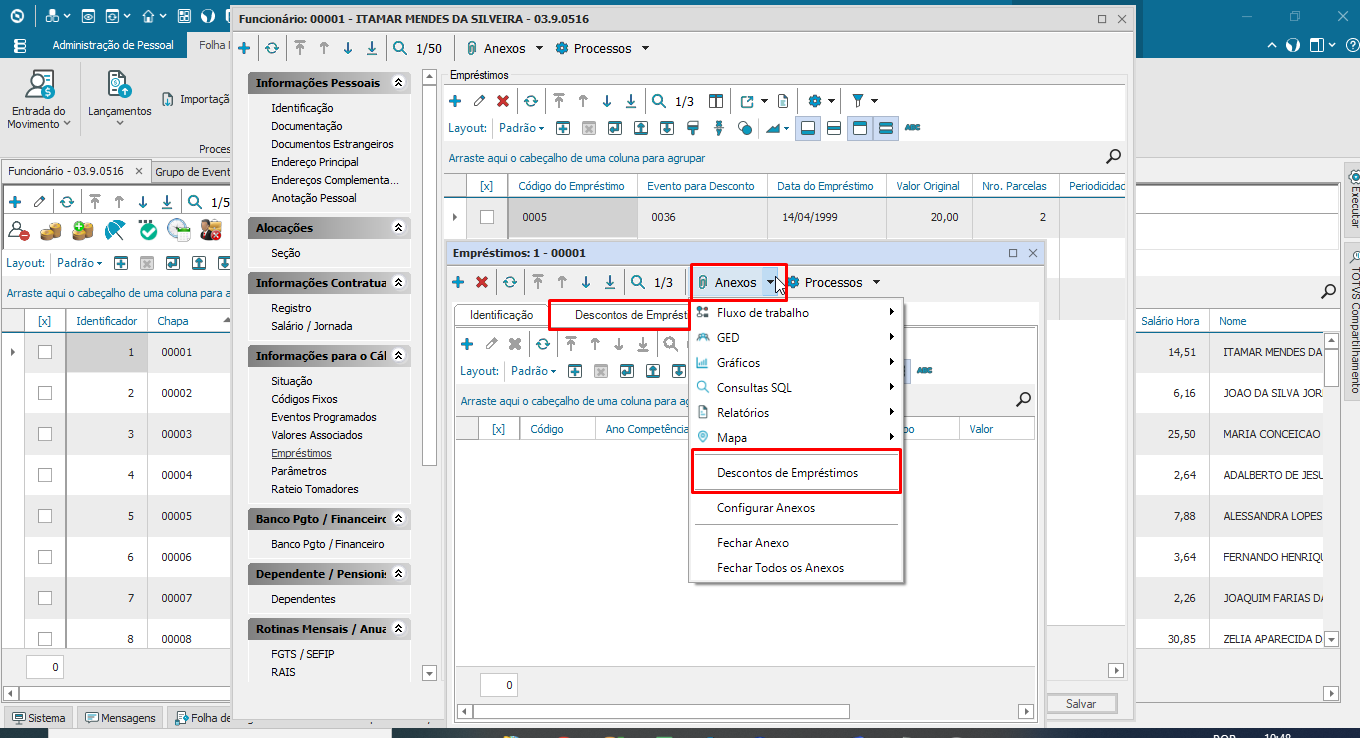This screenshot has height=738, width=1360.
Task: Click remove employee icon in Funcionário list toolbar
Action: point(18,231)
